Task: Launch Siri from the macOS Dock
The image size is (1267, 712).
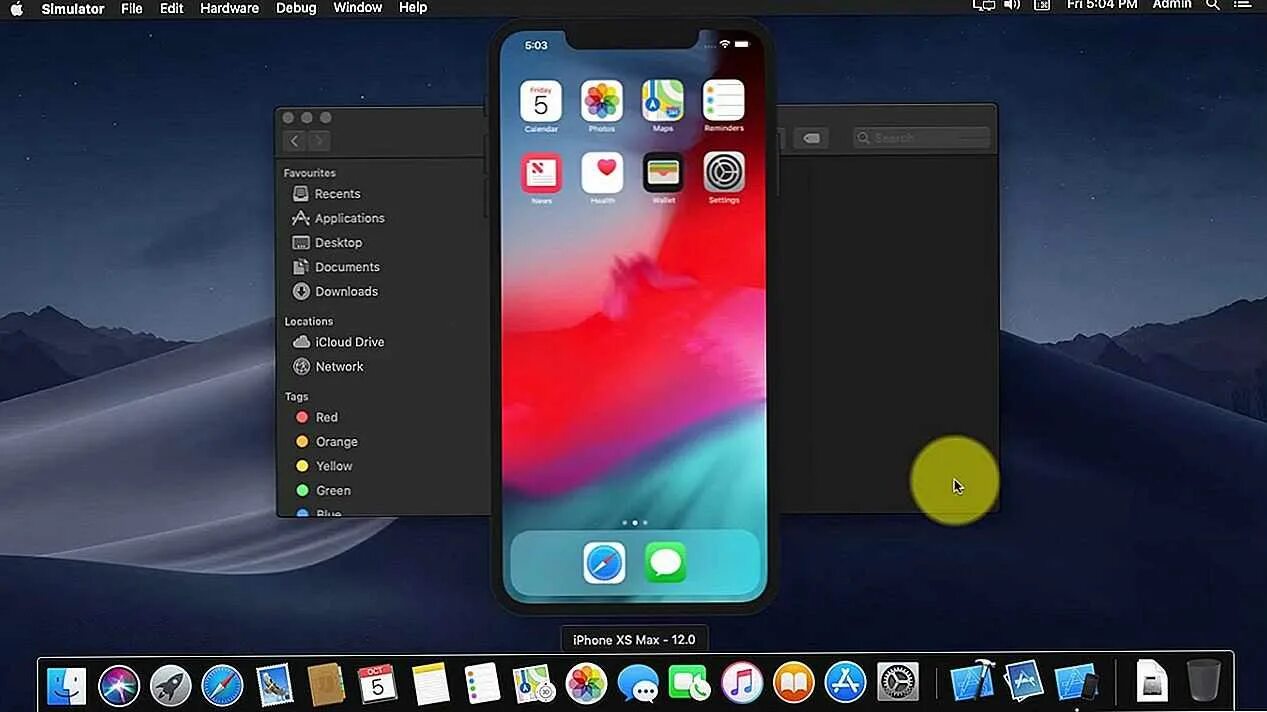Action: [119, 685]
